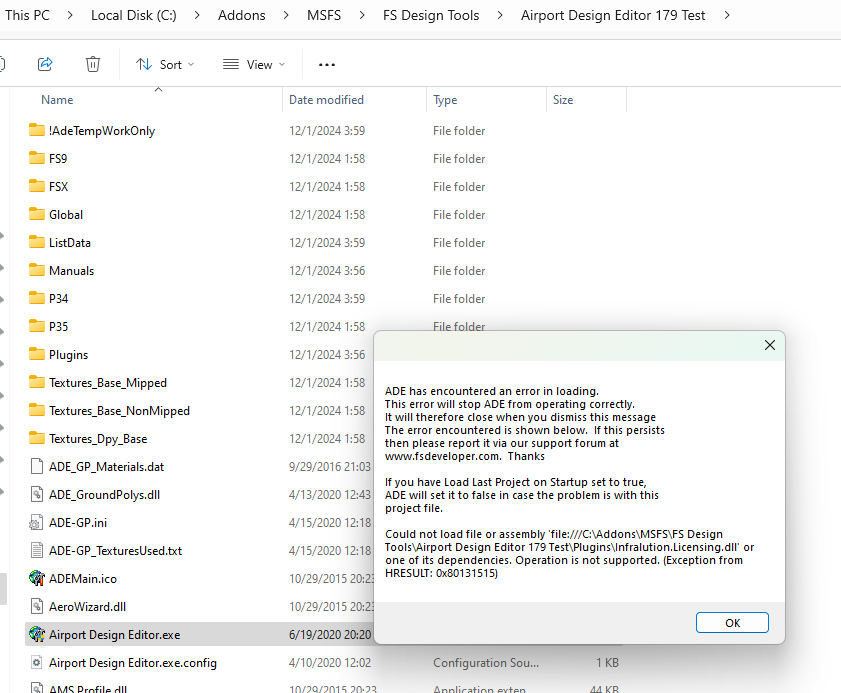The height and width of the screenshot is (693, 841).
Task: Select the ListData folder icon
Action: 36,242
